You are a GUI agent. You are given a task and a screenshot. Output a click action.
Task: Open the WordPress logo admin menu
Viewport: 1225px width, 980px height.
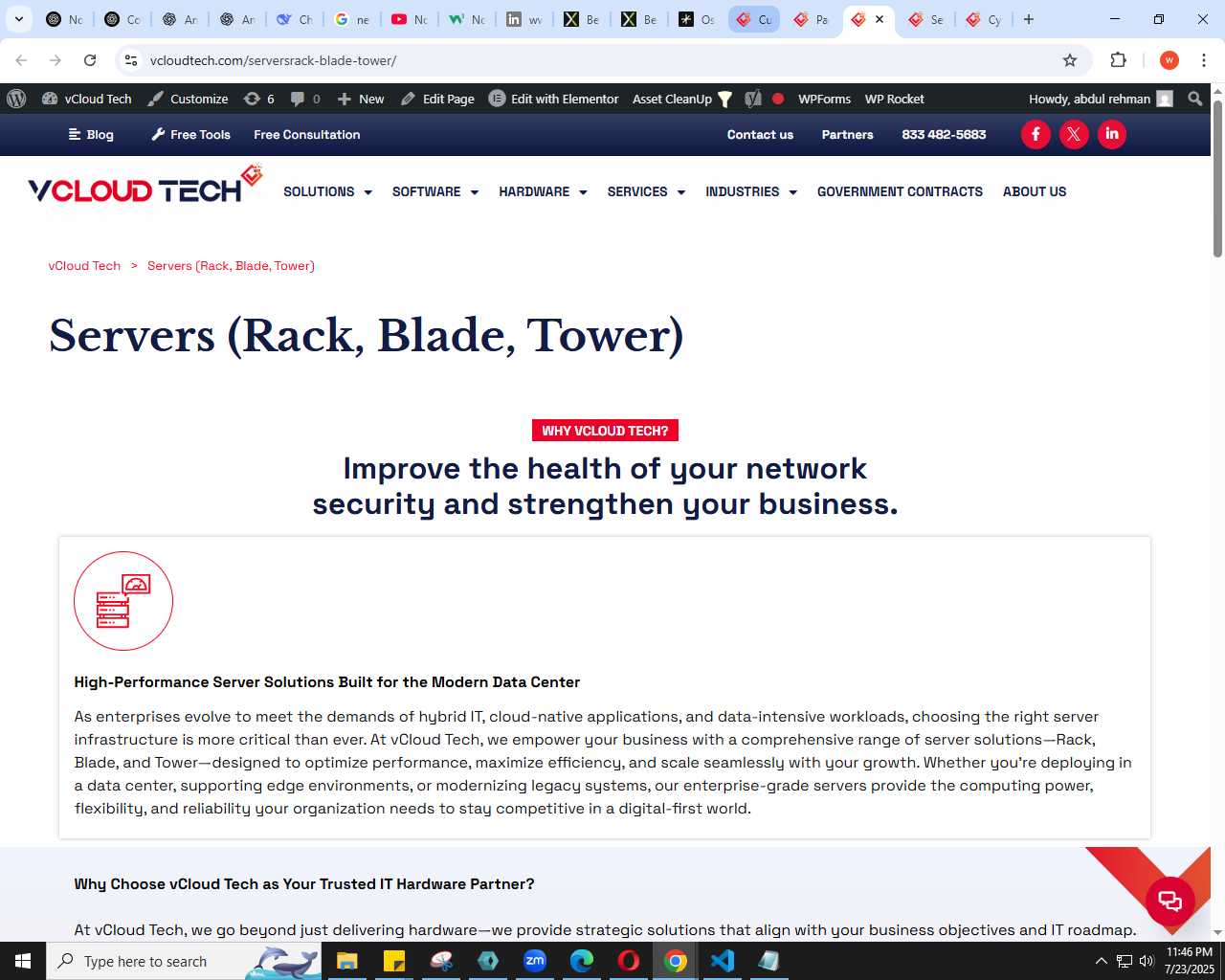click(x=16, y=99)
